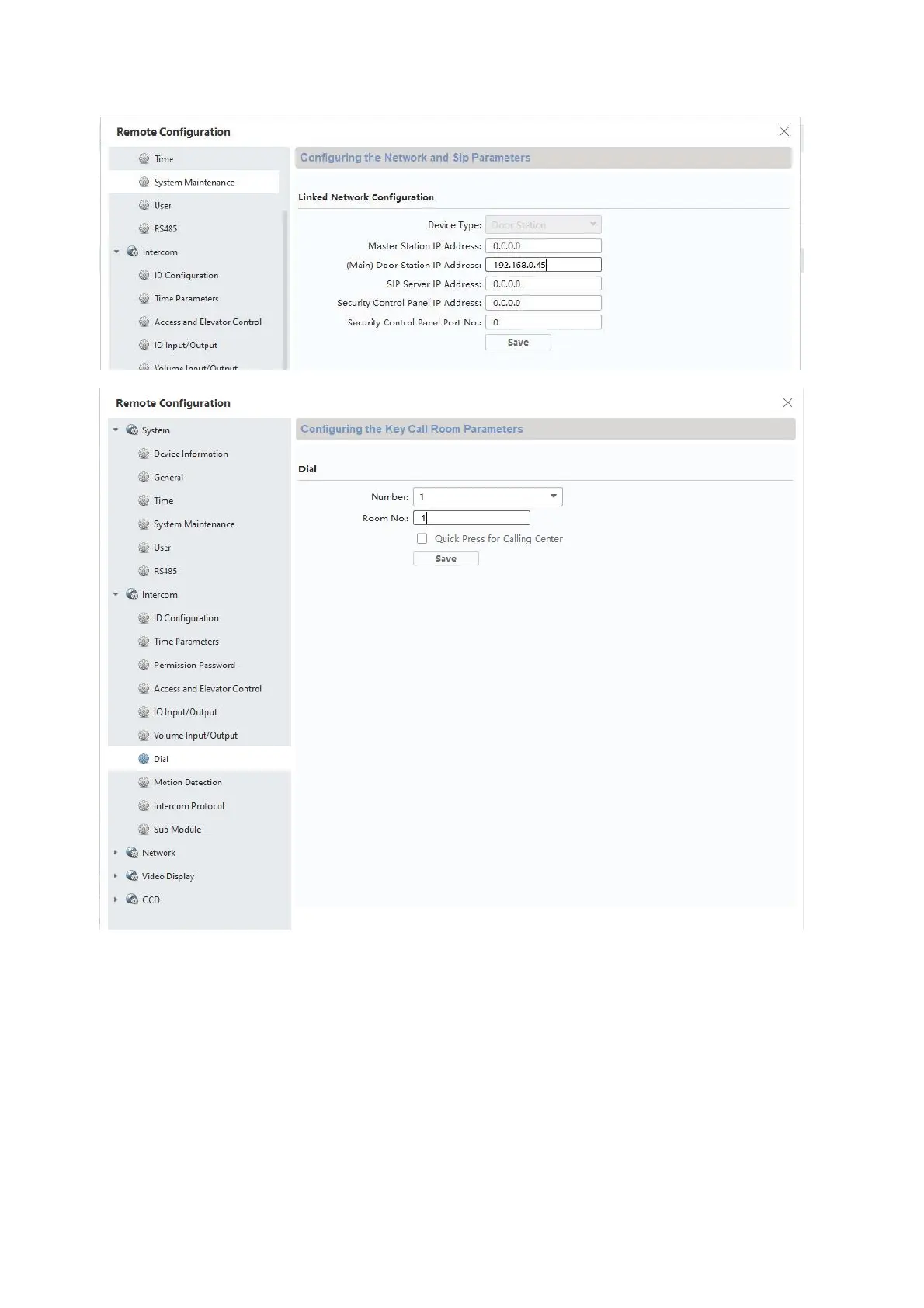
Task: Click the highlighted Dial gear icon
Action: coord(143,759)
